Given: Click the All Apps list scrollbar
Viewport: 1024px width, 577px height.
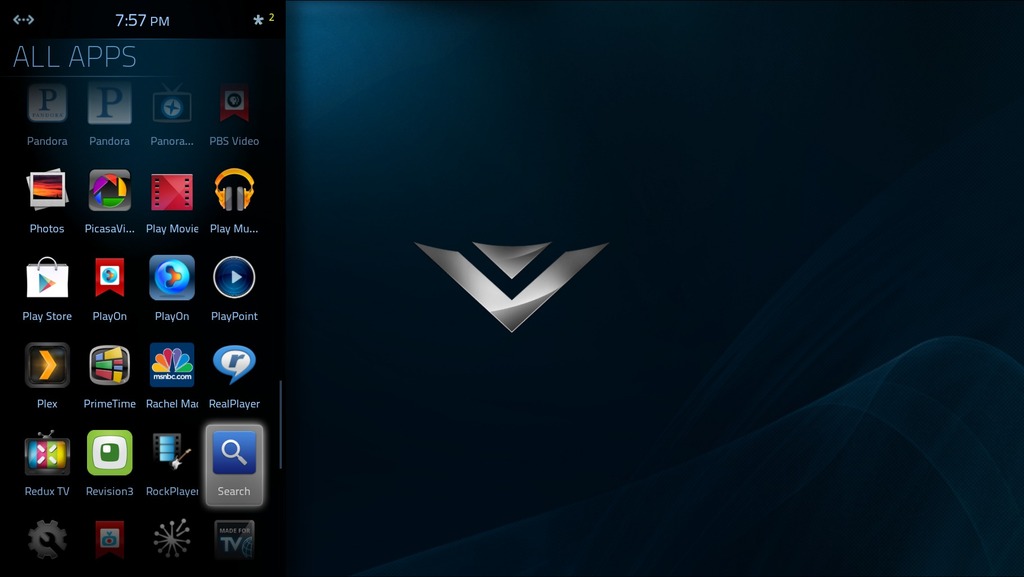Looking at the screenshot, I should [281, 424].
